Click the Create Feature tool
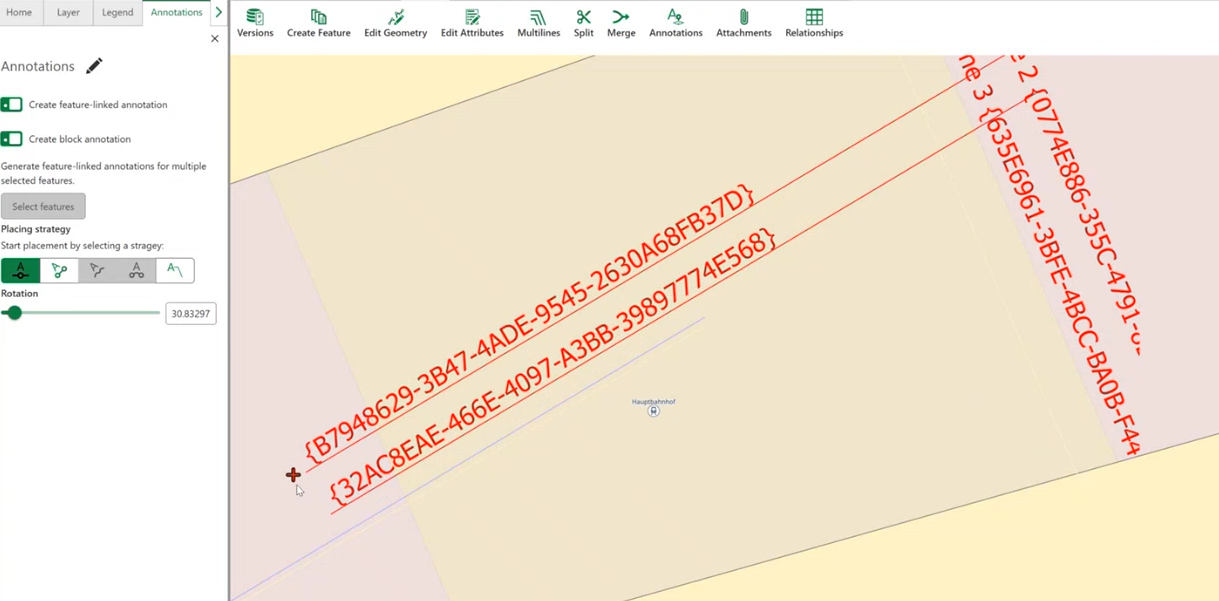The height and width of the screenshot is (601, 1219). click(318, 23)
